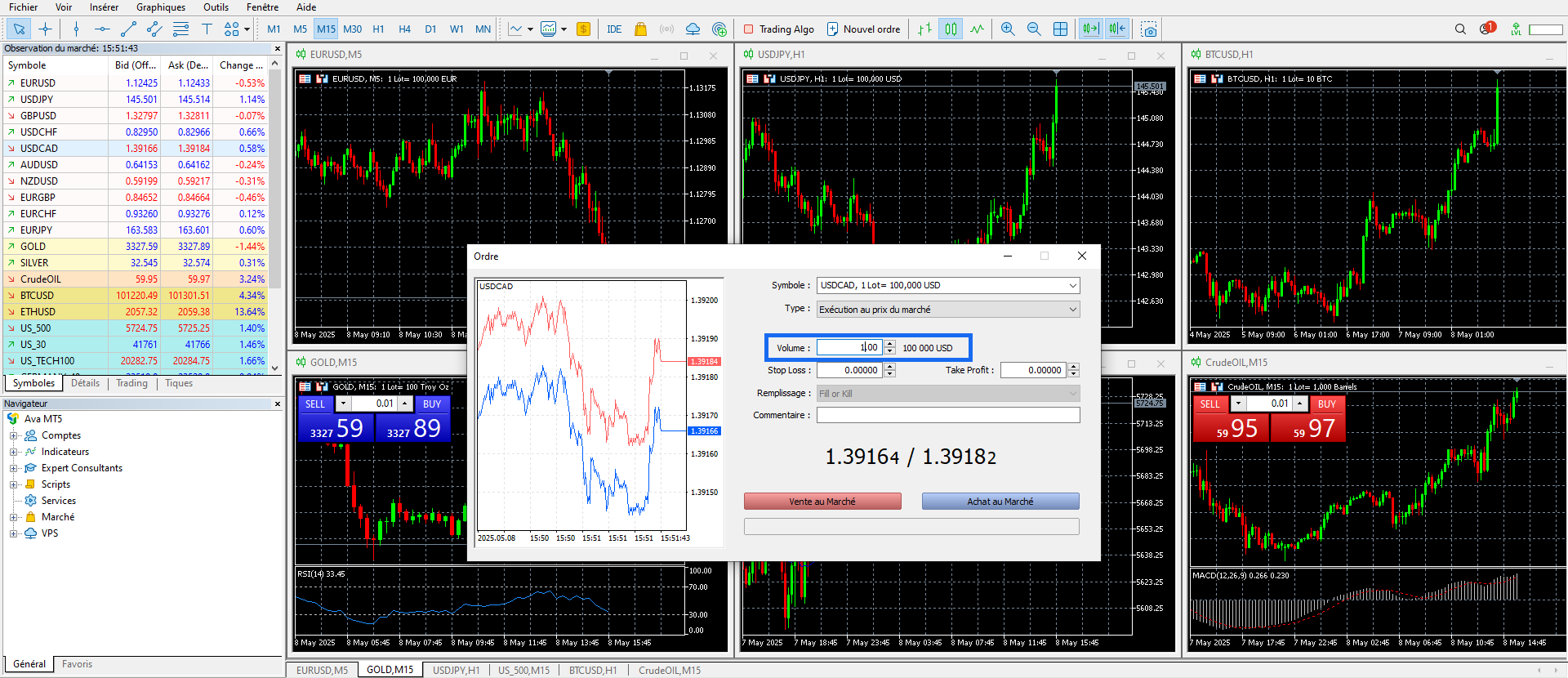This screenshot has height=678, width=1568.
Task: Click the green plus subscription icon
Action: [719, 29]
